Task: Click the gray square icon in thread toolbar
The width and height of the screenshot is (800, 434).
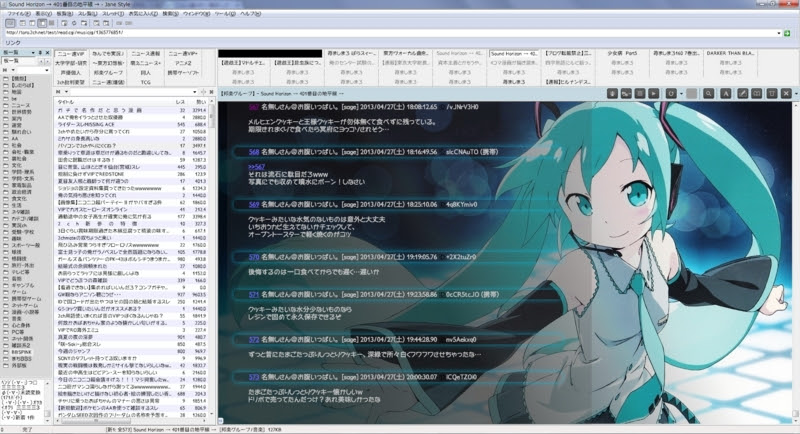Action: click(691, 94)
